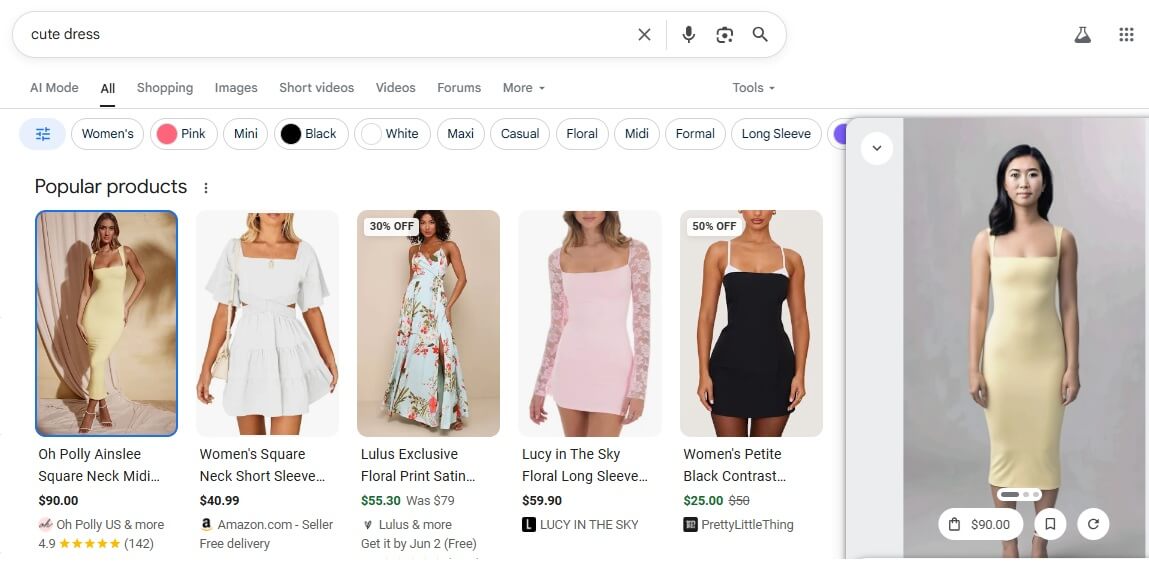
Task: Click the $55.30 sale price
Action: [380, 501]
